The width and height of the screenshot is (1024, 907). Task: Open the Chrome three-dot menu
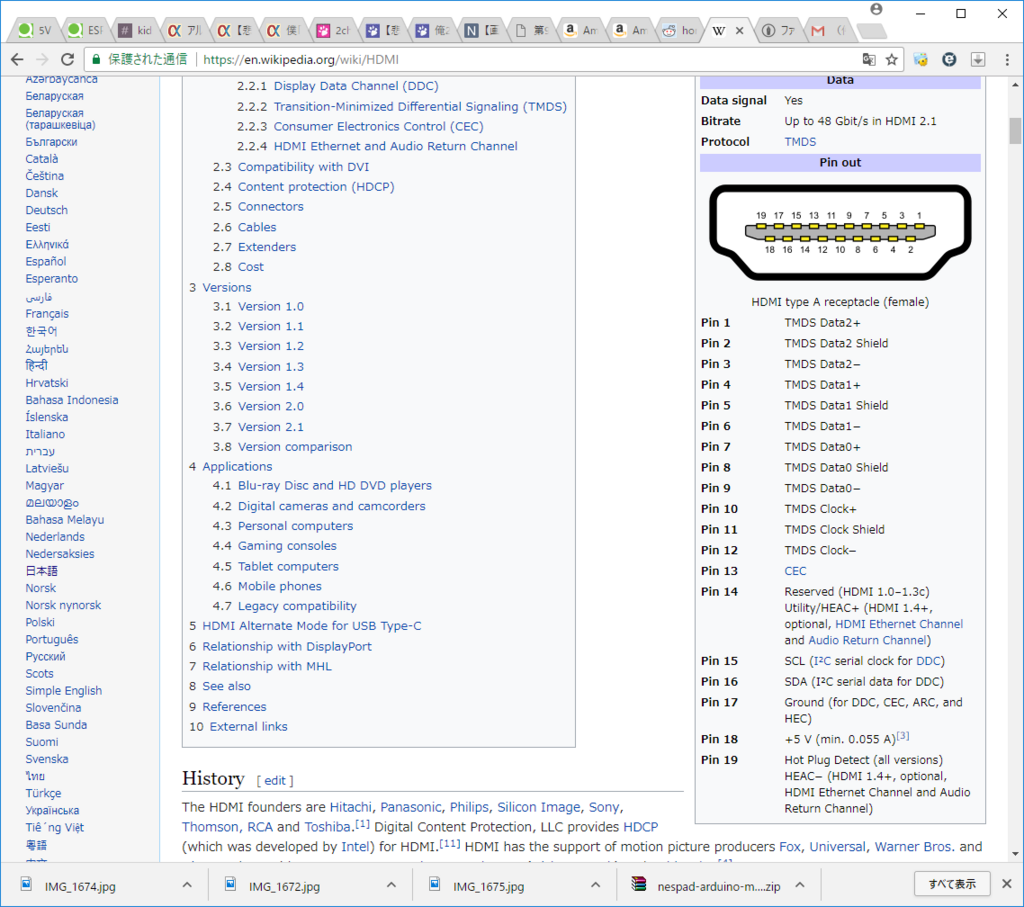(x=1007, y=59)
